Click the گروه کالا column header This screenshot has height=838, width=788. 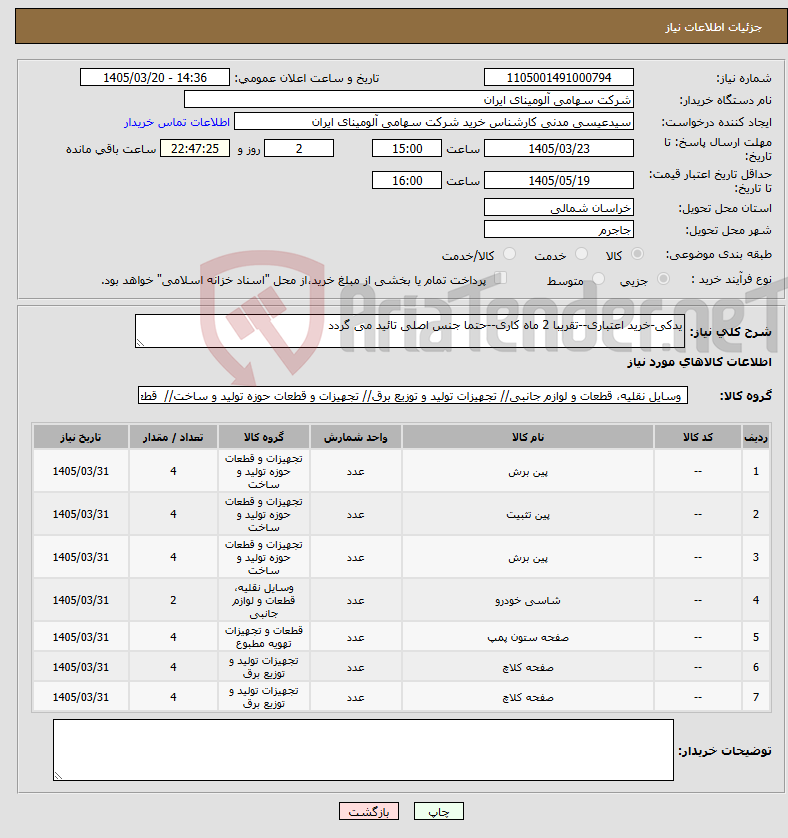pos(264,437)
